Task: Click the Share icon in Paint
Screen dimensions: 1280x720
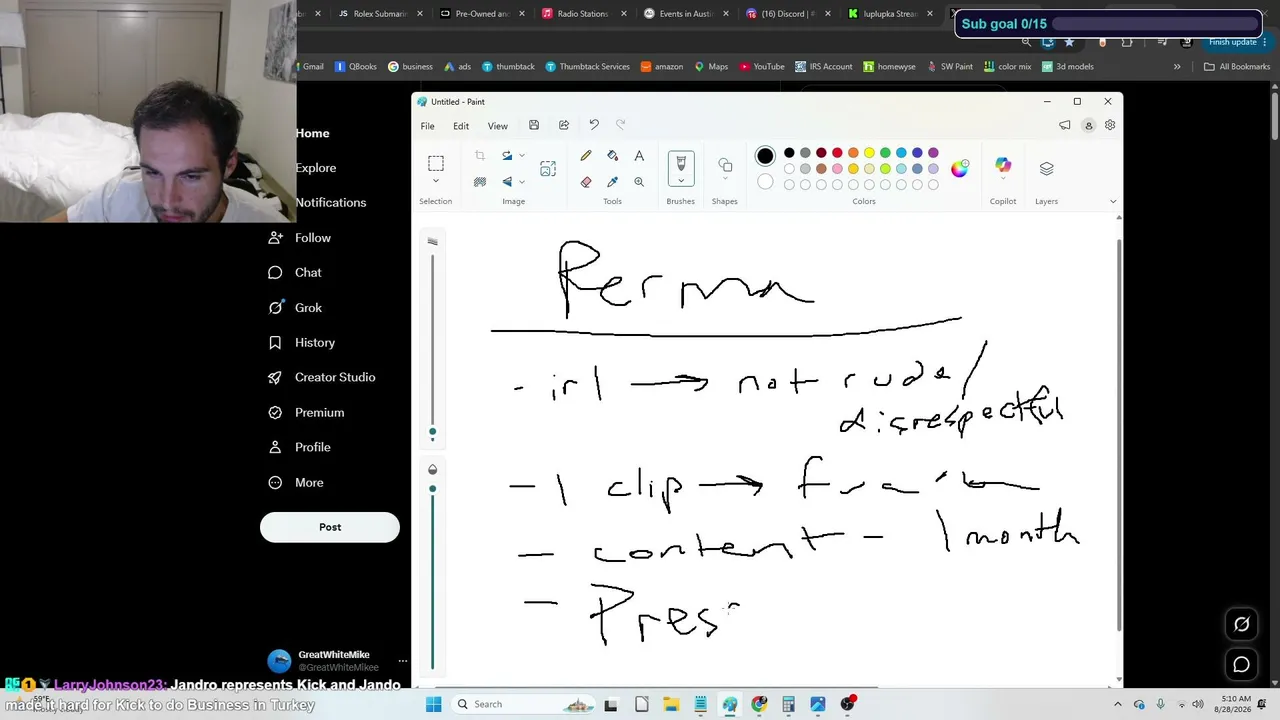Action: point(564,125)
